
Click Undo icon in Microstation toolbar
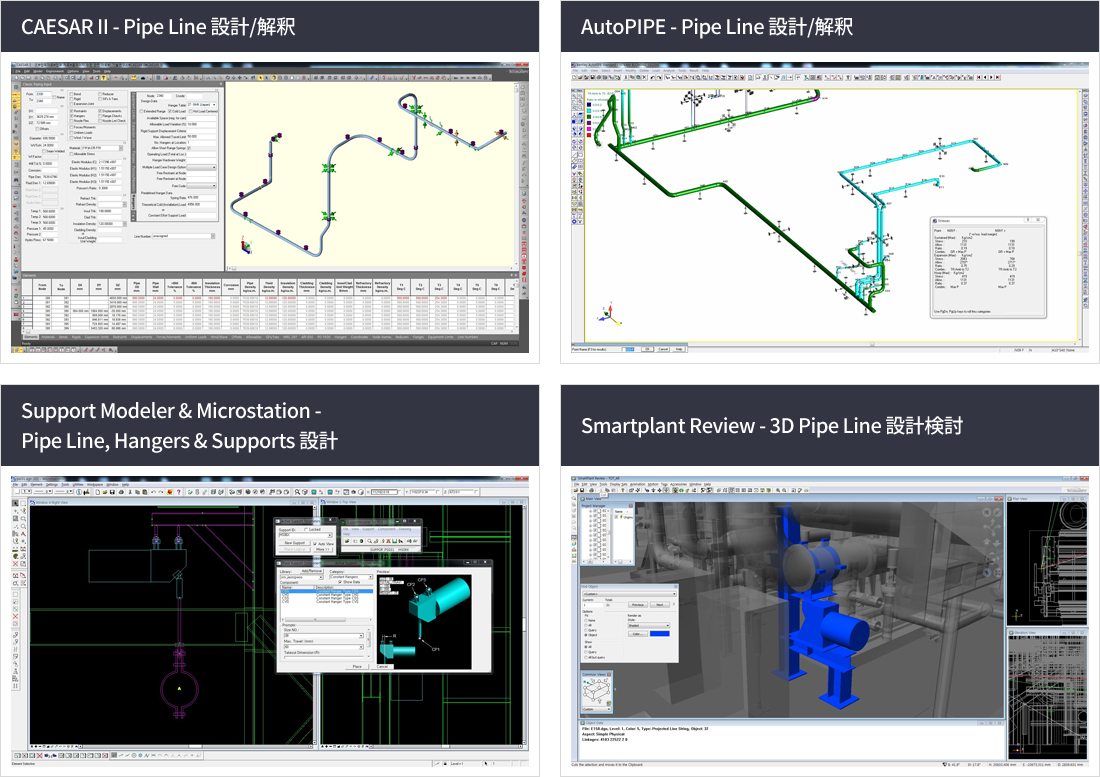153,492
